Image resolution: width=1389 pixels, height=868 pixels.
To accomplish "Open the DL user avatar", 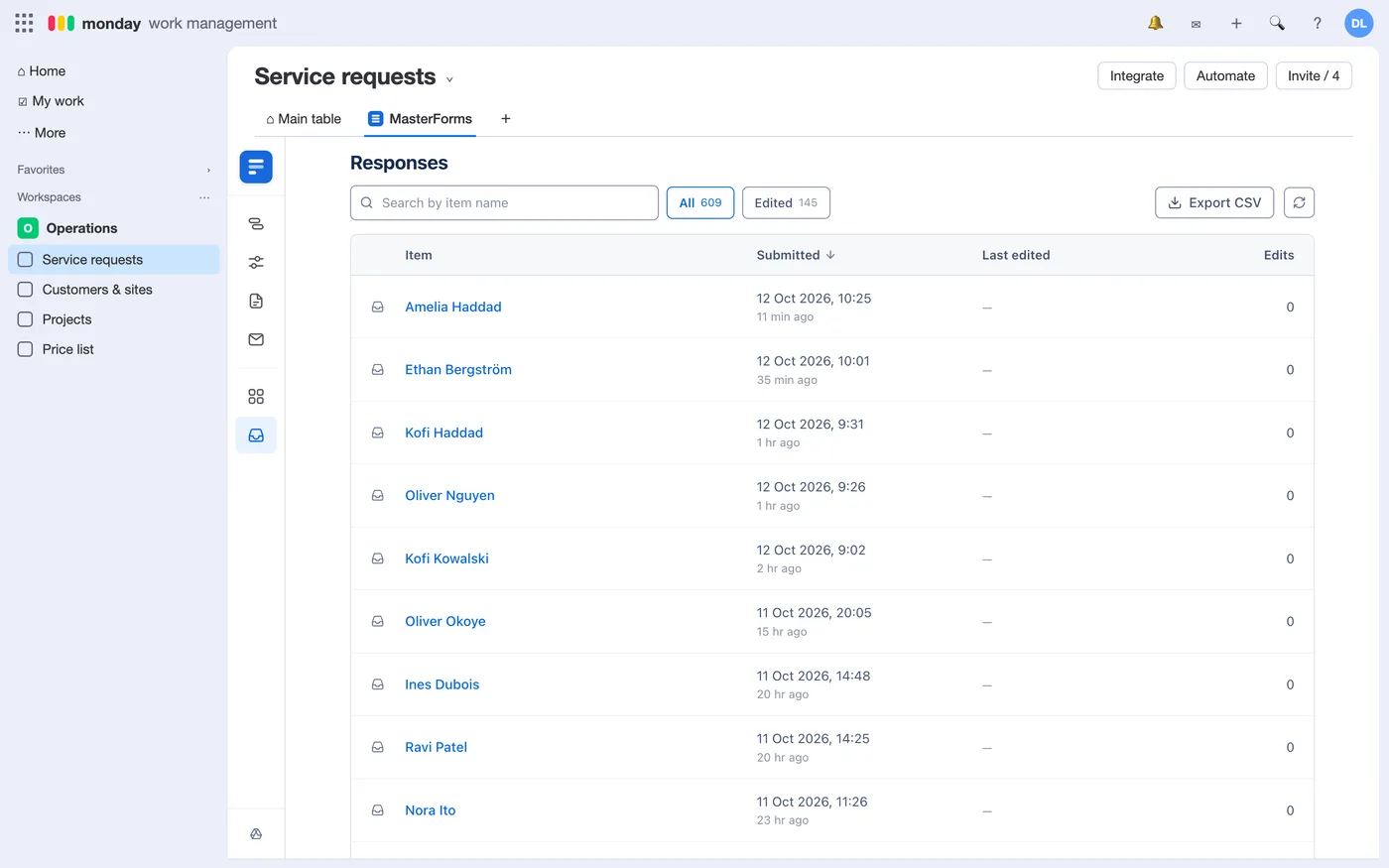I will click(1358, 23).
